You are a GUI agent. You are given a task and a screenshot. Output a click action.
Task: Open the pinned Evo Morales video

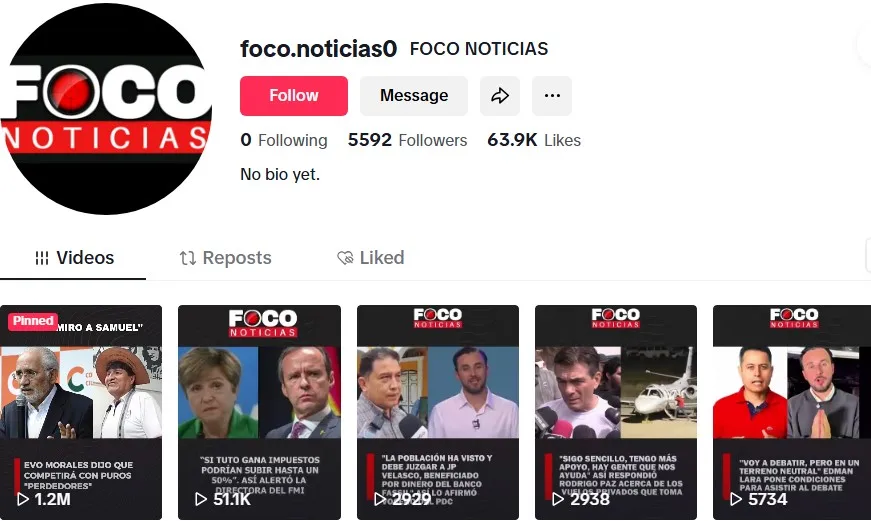[81, 412]
